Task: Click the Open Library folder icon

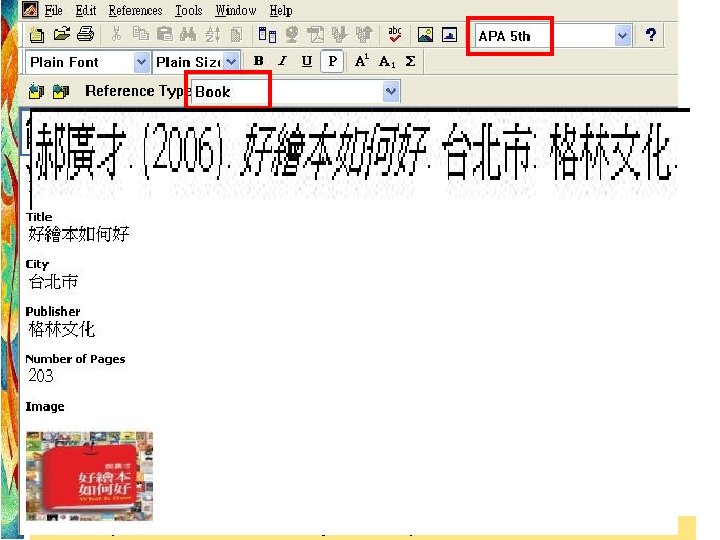Action: point(62,34)
